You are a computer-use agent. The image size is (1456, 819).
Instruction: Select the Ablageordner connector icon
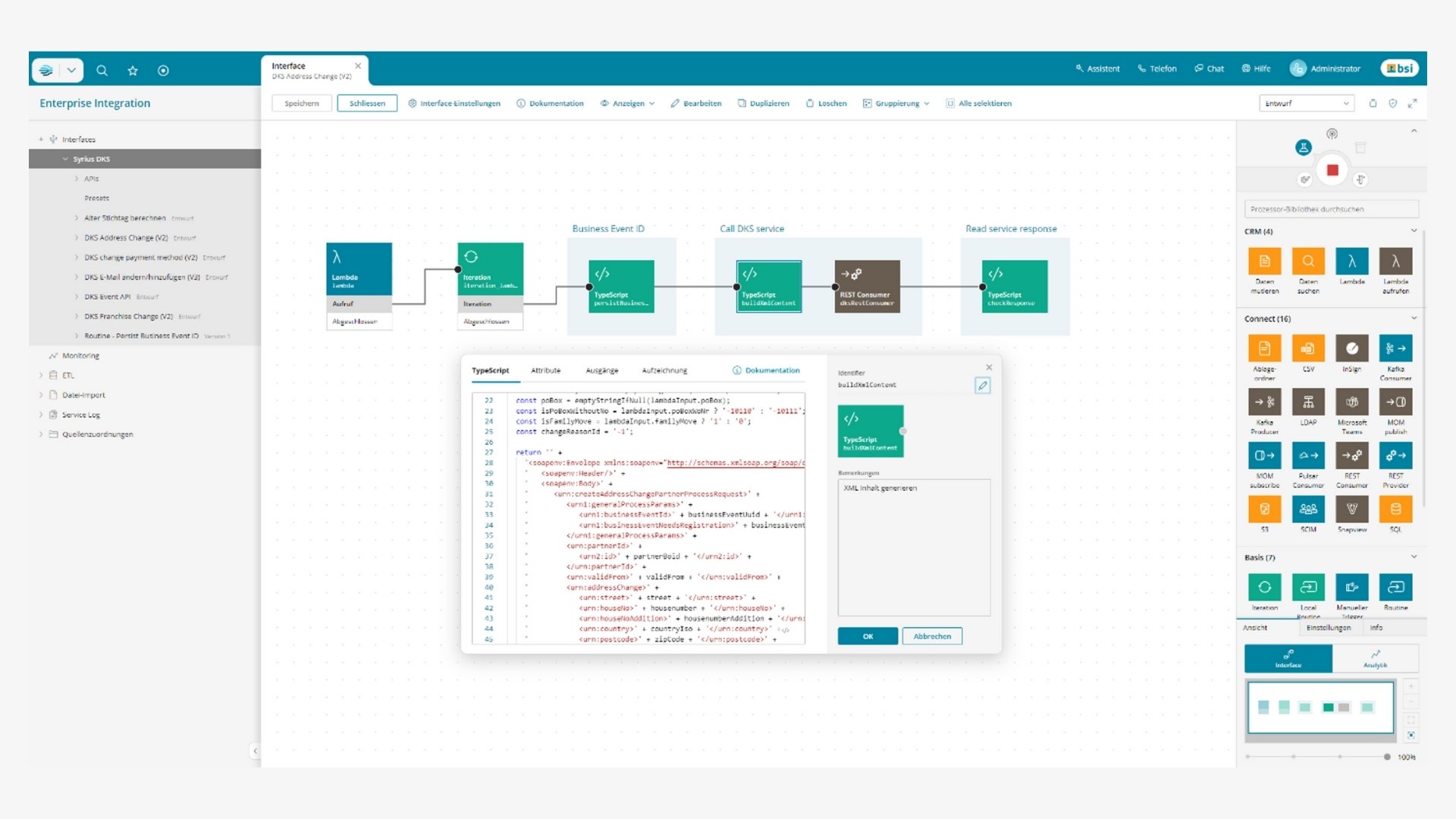click(1264, 348)
